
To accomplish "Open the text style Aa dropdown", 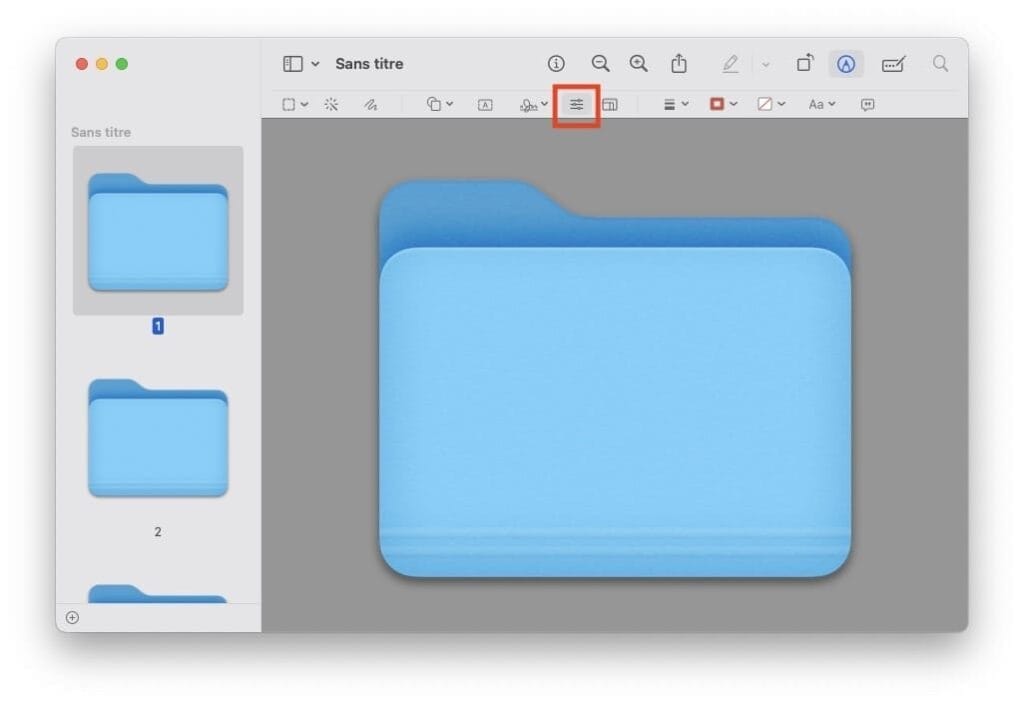I will [x=822, y=105].
